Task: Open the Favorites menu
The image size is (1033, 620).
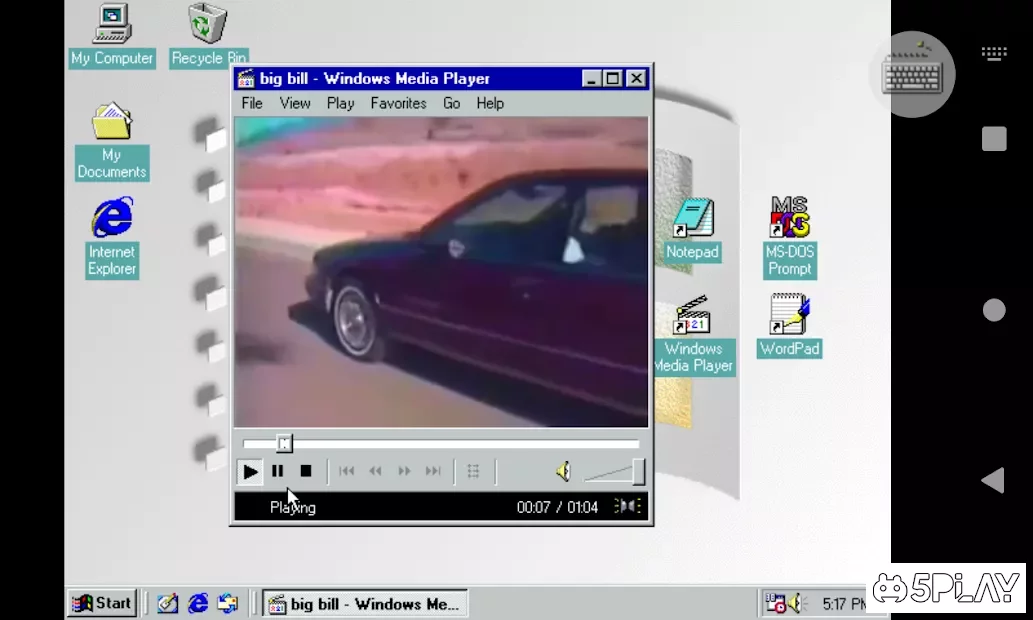Action: (x=398, y=103)
